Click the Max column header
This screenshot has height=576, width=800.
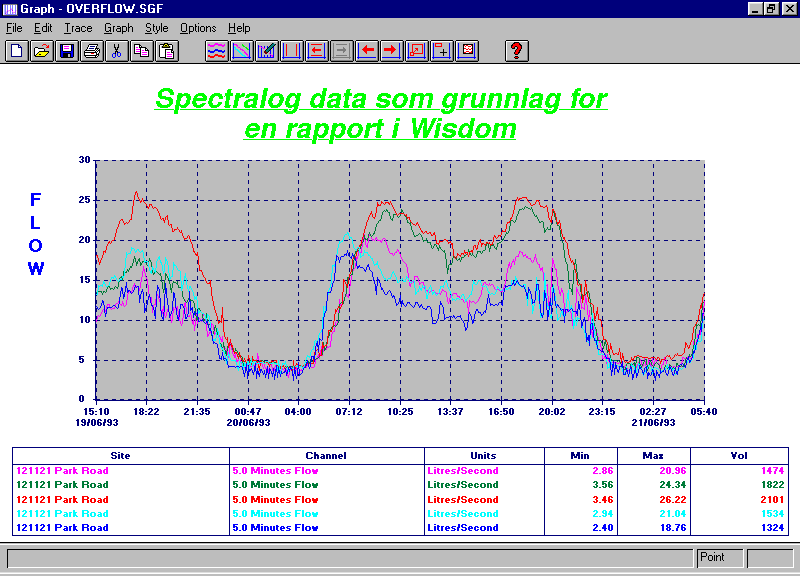pyautogui.click(x=653, y=456)
